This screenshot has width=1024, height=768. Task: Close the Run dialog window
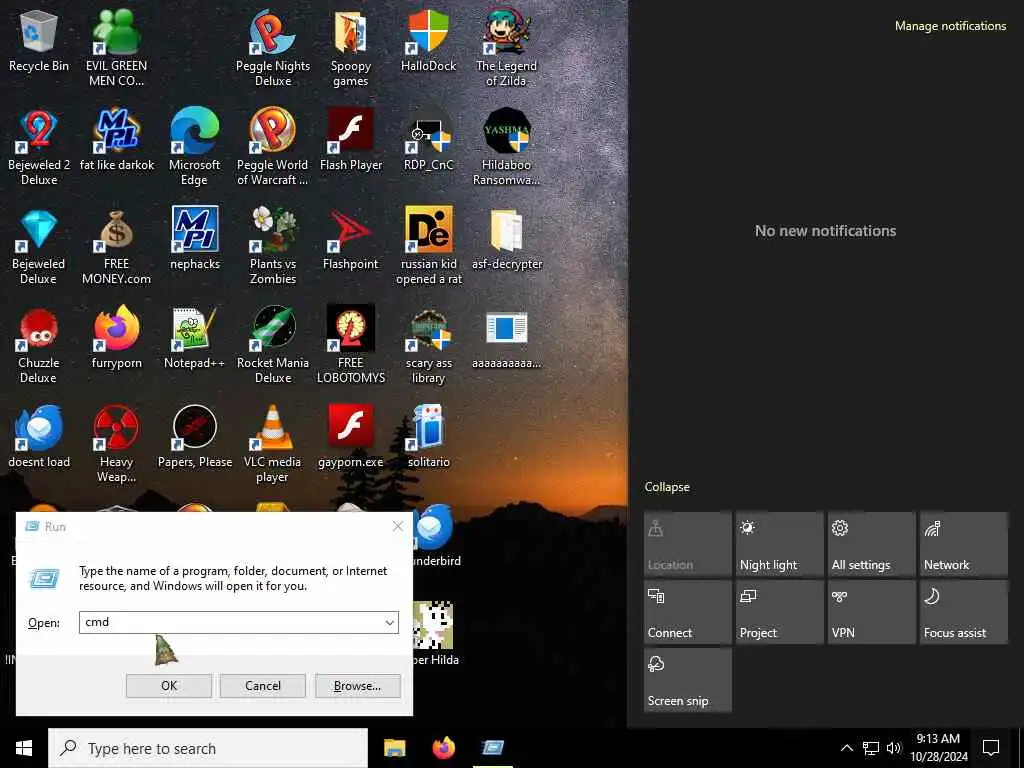tap(398, 526)
